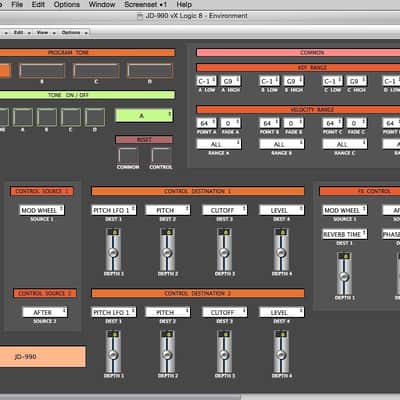The height and width of the screenshot is (400, 400).
Task: Click the Reset Common button
Action: click(x=128, y=156)
